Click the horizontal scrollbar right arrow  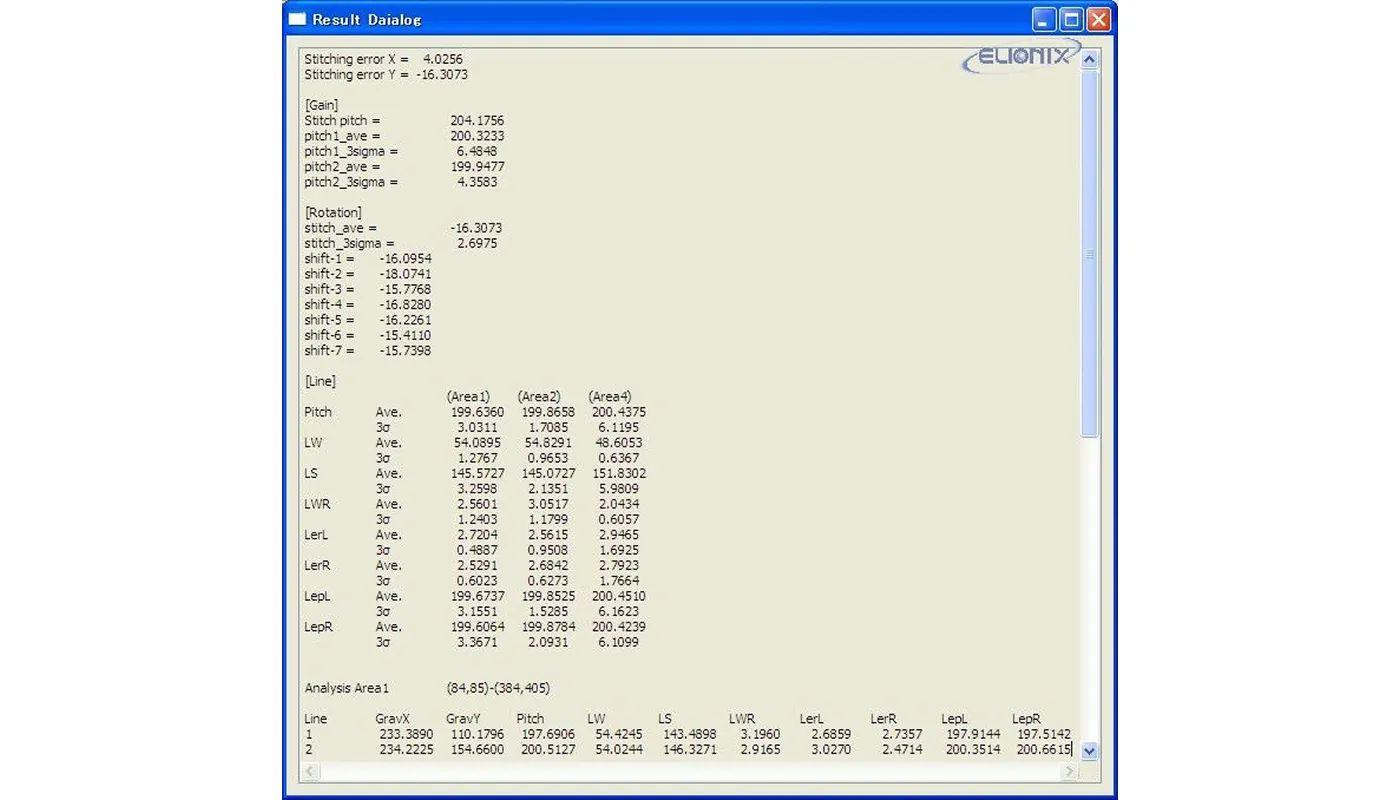pyautogui.click(x=1070, y=771)
